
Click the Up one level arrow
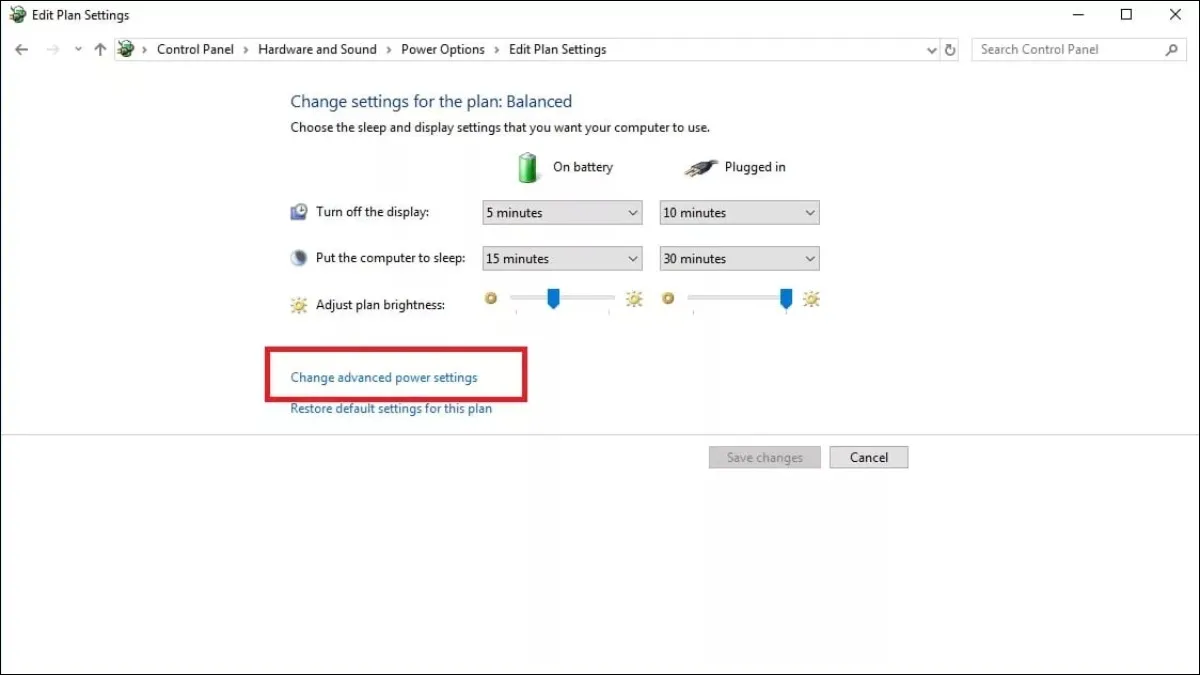[x=100, y=49]
